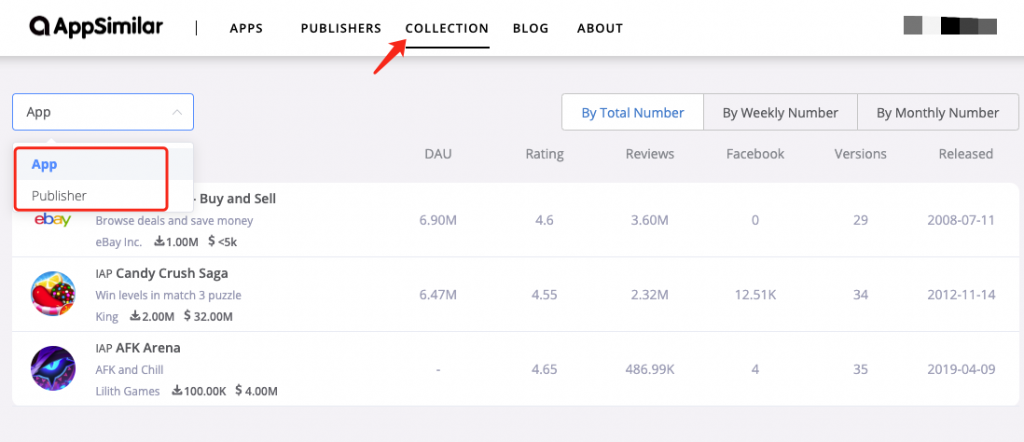
Task: Click the Versions value 29
Action: (x=860, y=220)
